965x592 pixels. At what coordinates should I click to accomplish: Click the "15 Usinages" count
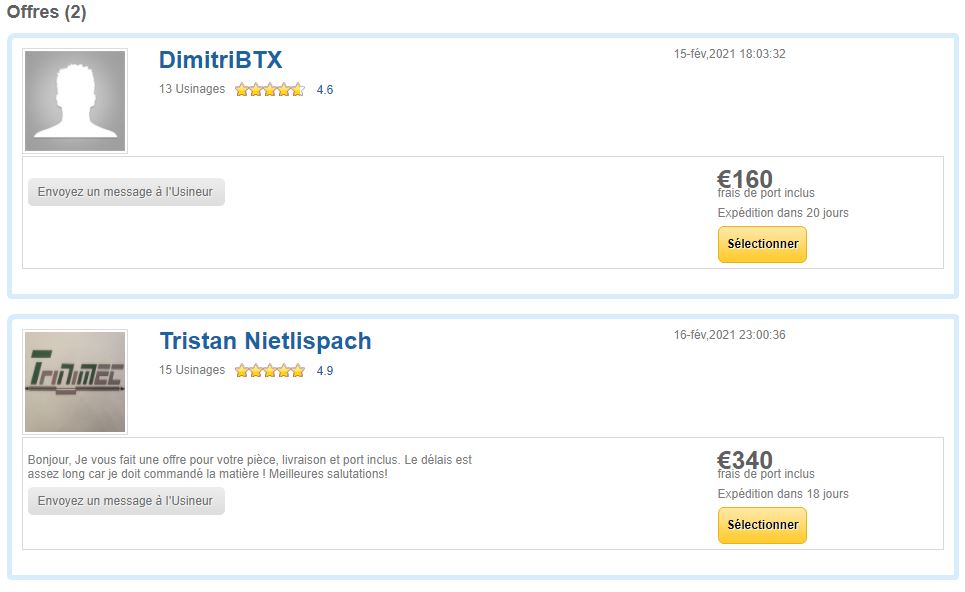tap(192, 370)
